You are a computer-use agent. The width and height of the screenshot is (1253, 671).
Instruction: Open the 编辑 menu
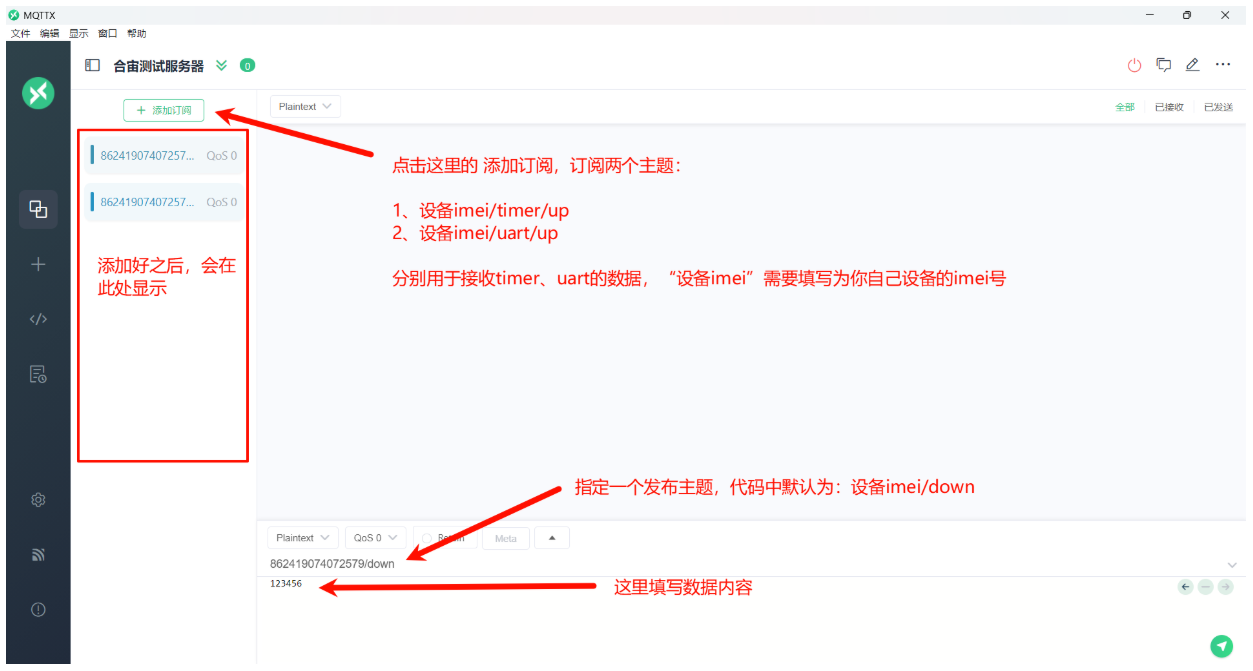point(49,33)
